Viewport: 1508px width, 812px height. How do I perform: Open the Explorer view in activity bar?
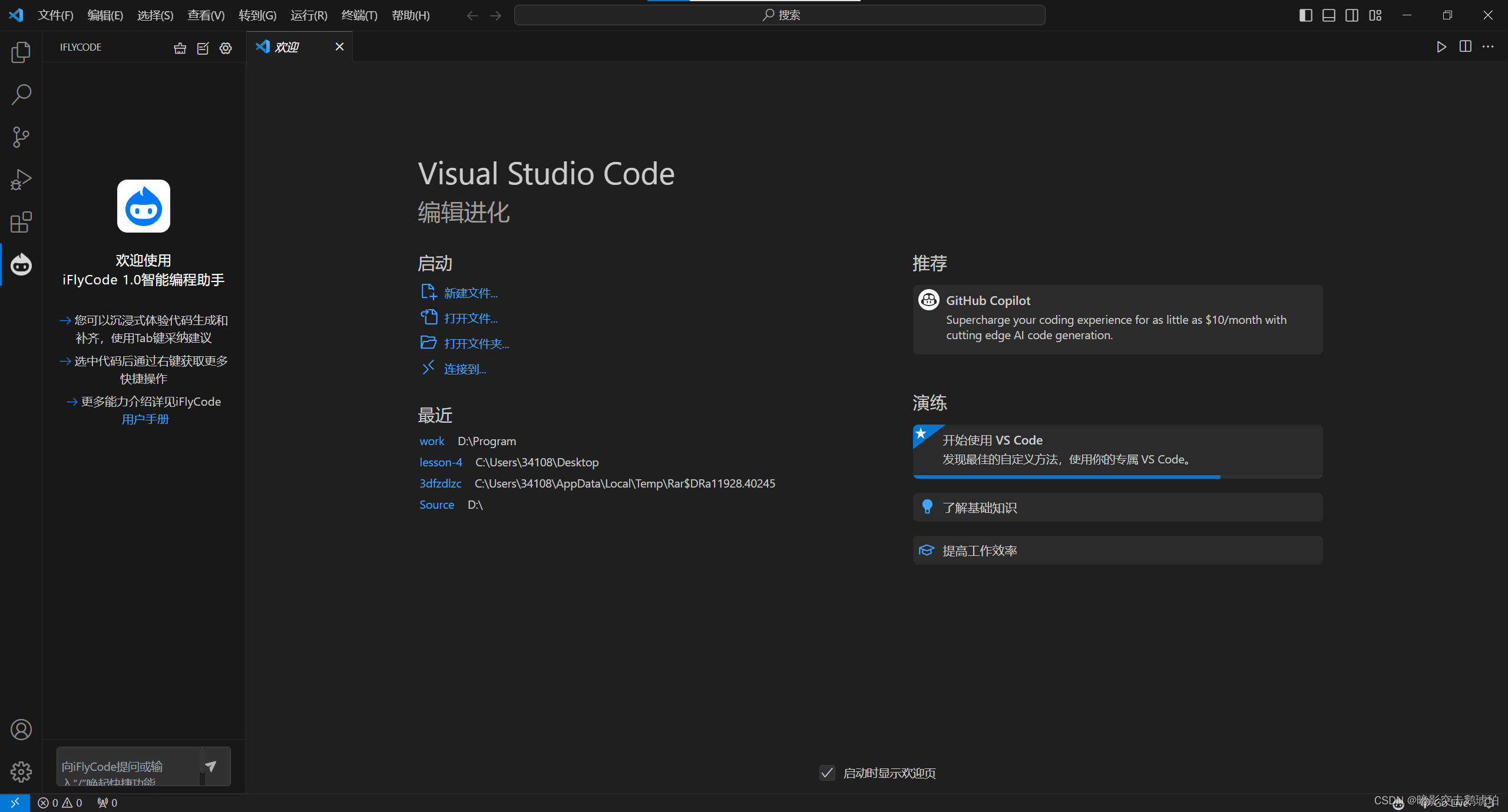pyautogui.click(x=21, y=52)
